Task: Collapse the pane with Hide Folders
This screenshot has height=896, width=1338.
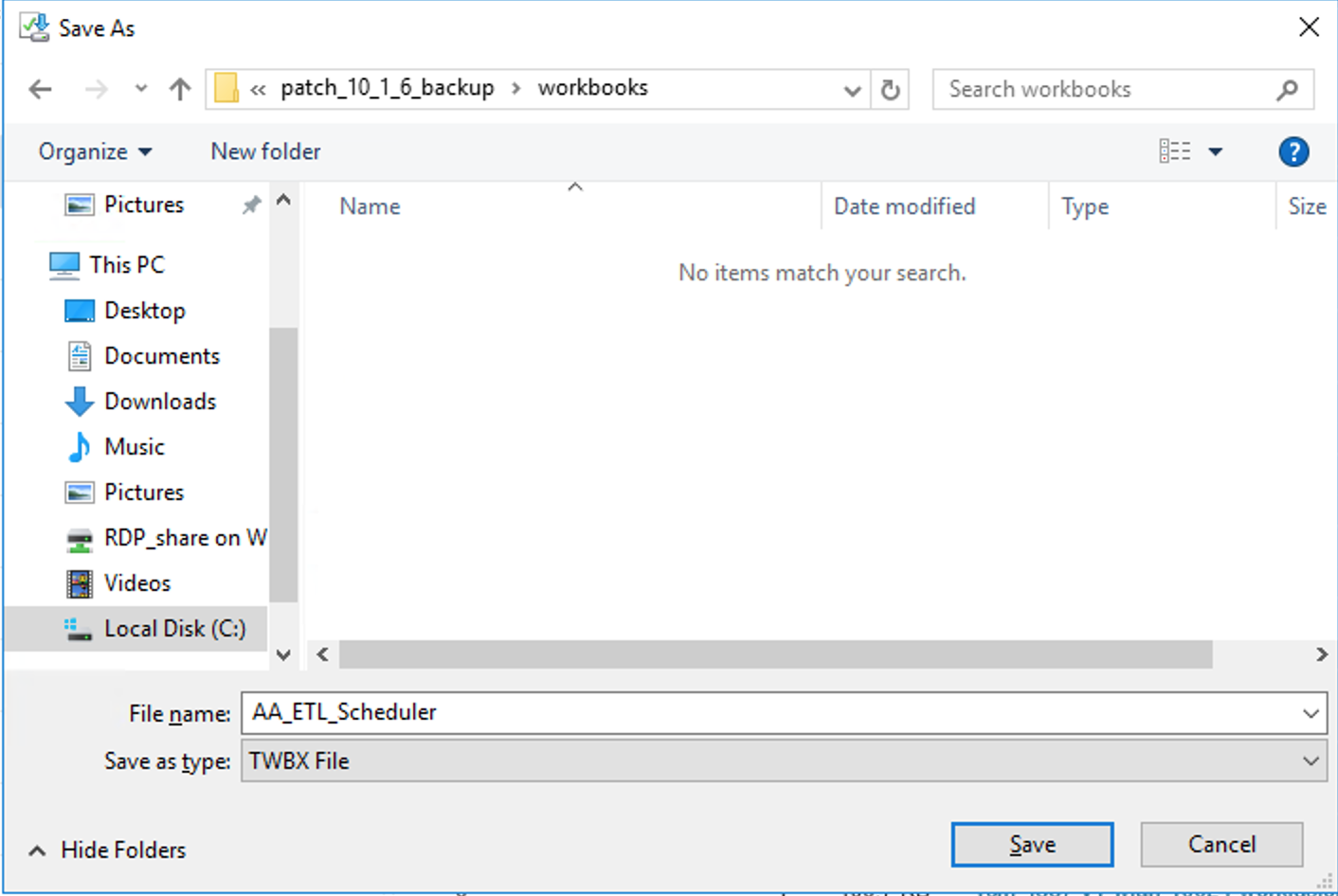Action: [107, 850]
